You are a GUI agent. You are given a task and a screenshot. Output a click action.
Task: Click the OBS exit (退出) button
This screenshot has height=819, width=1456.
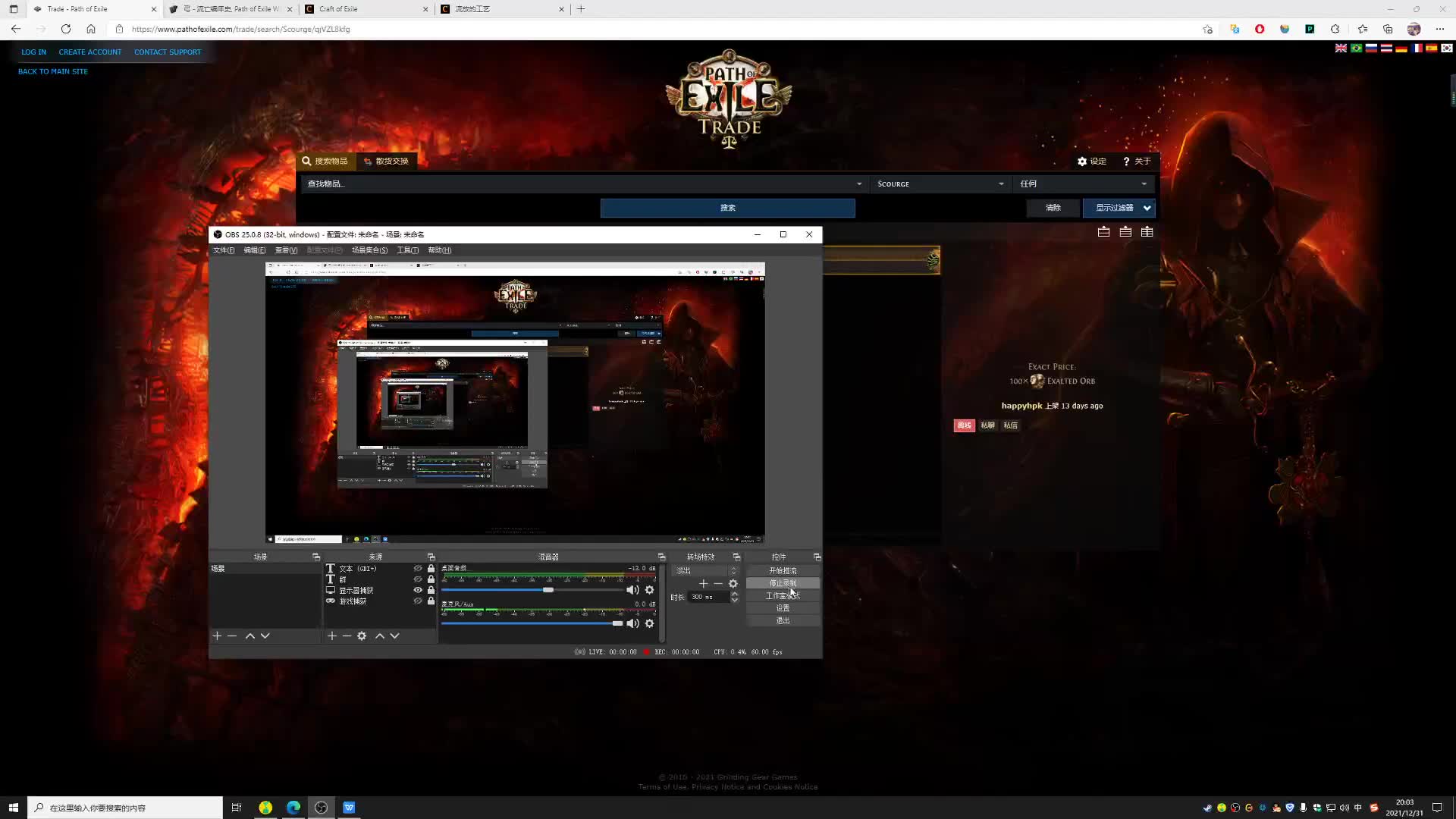[783, 620]
